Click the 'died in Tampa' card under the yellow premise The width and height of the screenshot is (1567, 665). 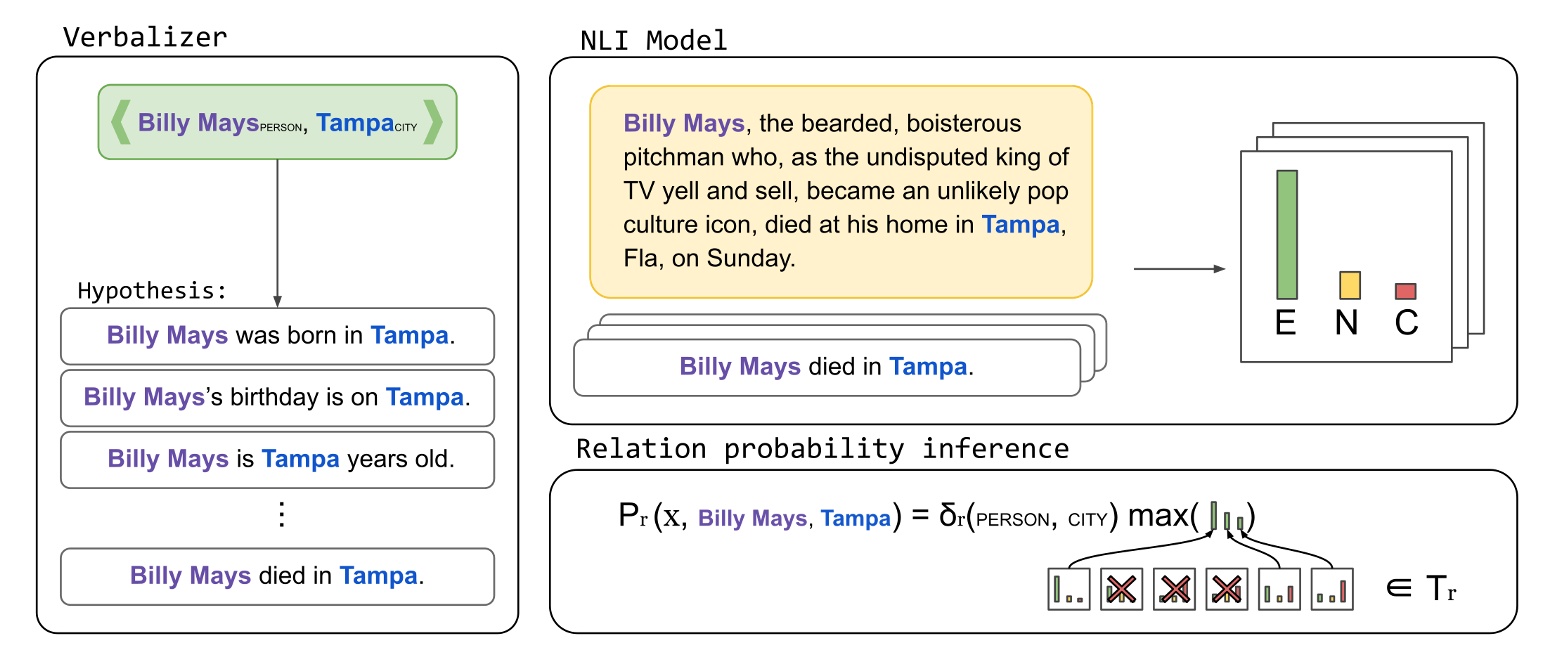point(826,367)
